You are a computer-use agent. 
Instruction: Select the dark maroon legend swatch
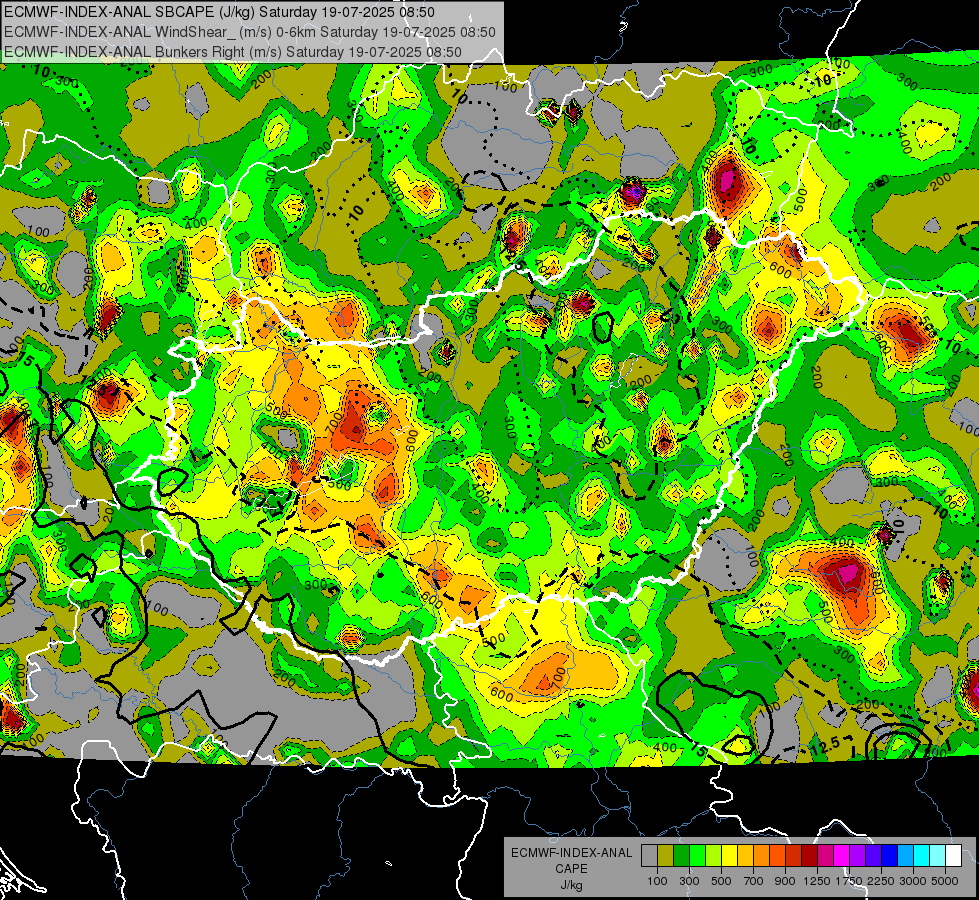(810, 856)
